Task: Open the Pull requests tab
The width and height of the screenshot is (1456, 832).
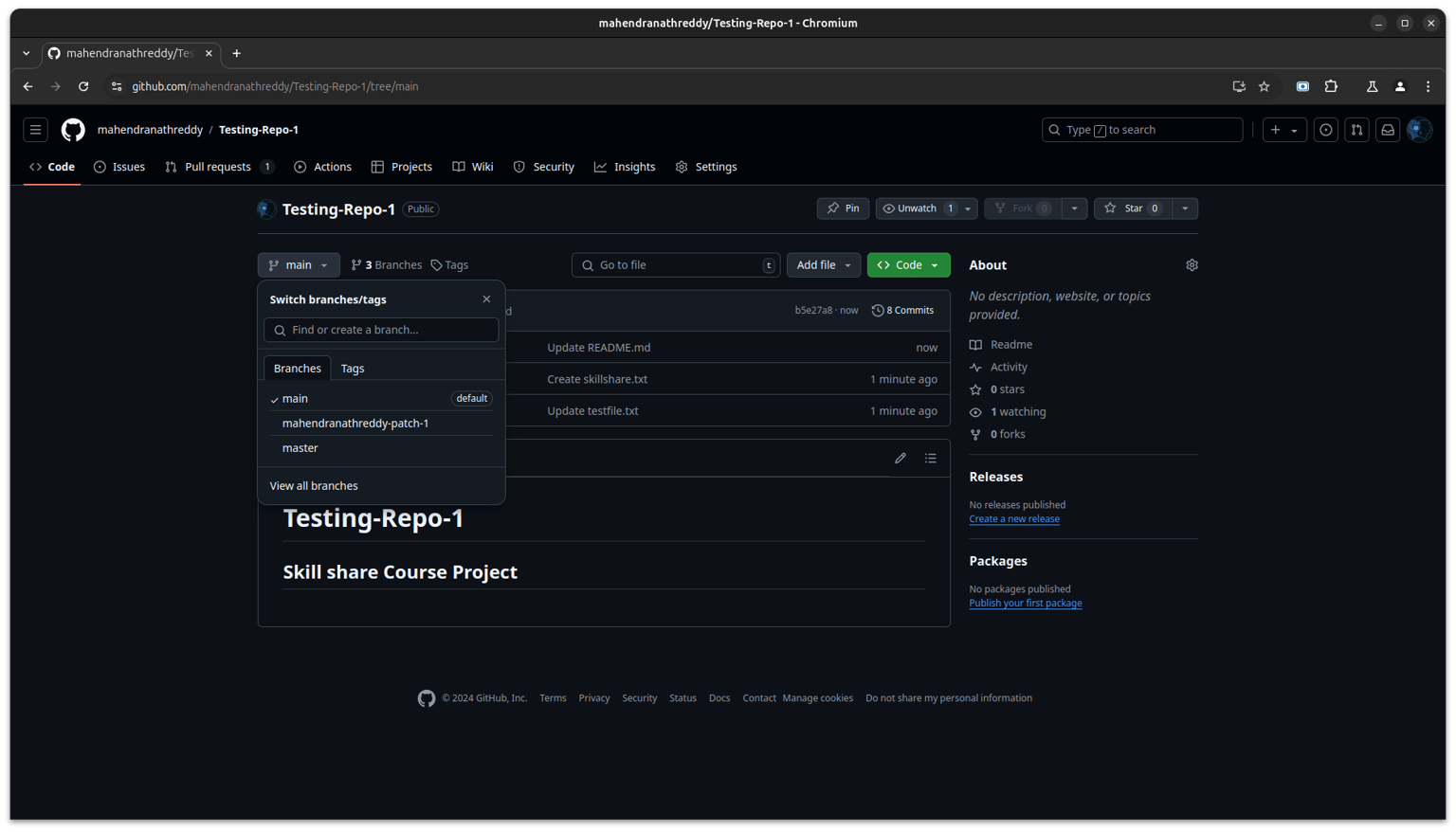Action: [219, 167]
